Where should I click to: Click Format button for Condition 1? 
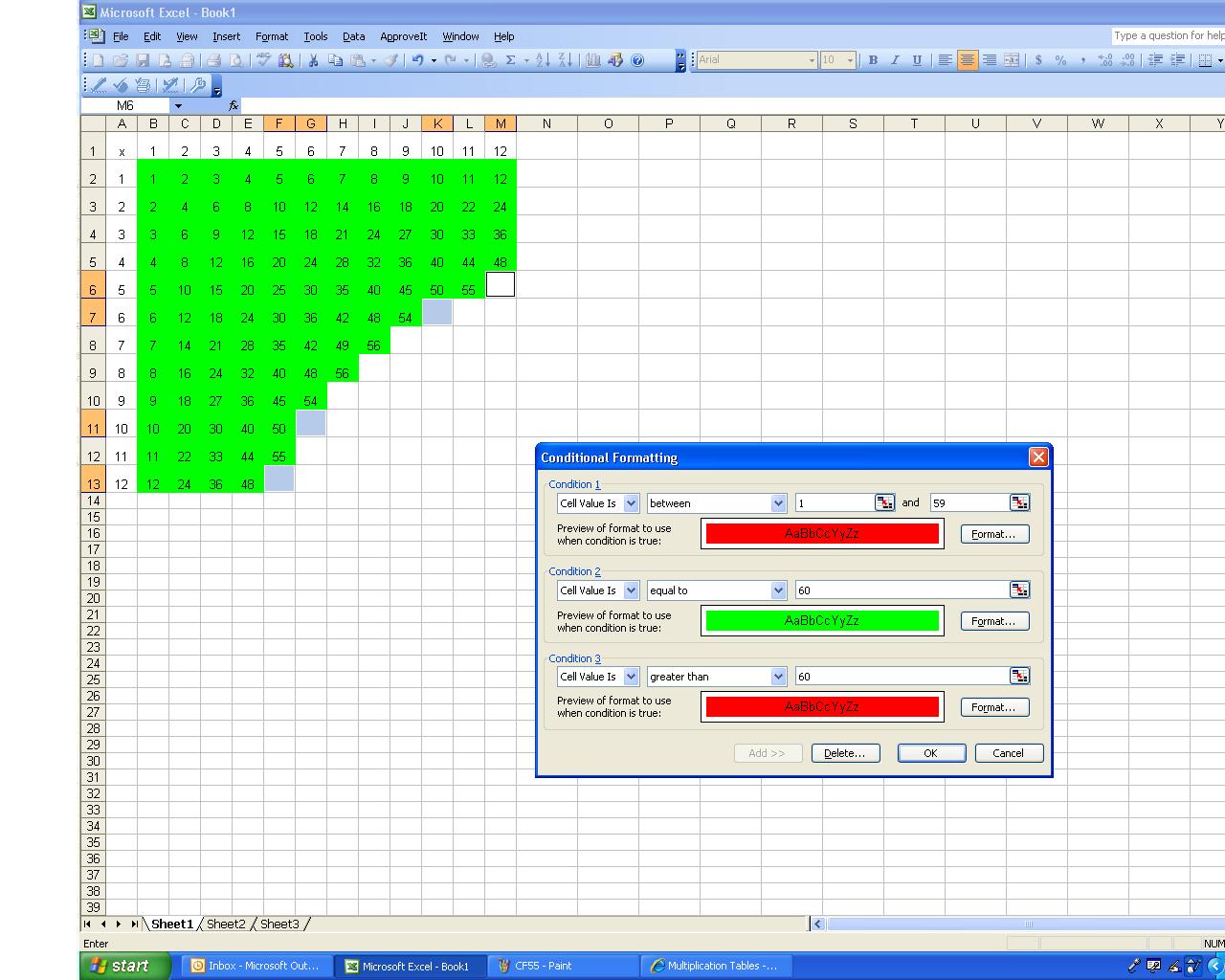tap(994, 534)
